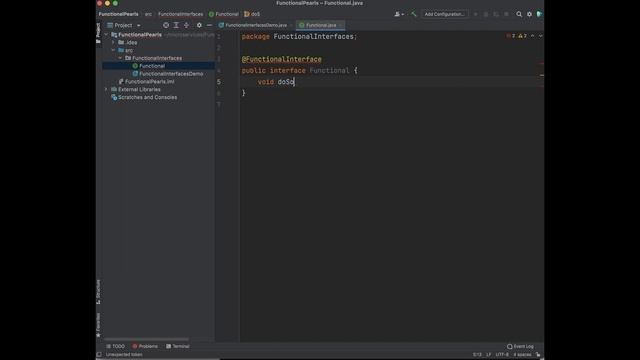This screenshot has width=640, height=360.
Task: Change UTF-8 file encoding in status bar
Action: point(502,355)
